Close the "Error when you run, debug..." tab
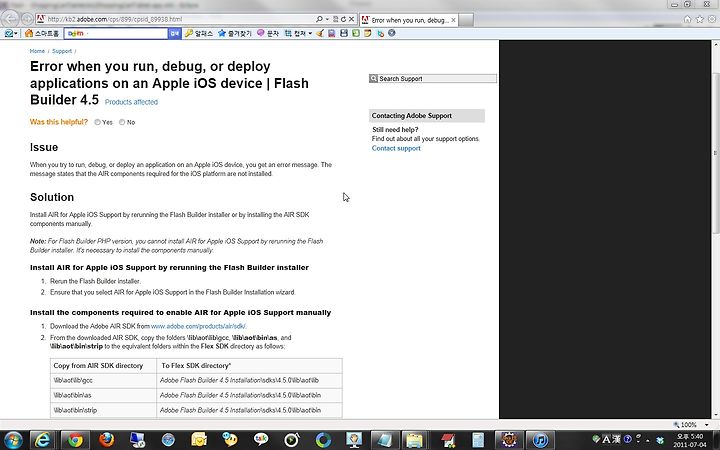 453,20
